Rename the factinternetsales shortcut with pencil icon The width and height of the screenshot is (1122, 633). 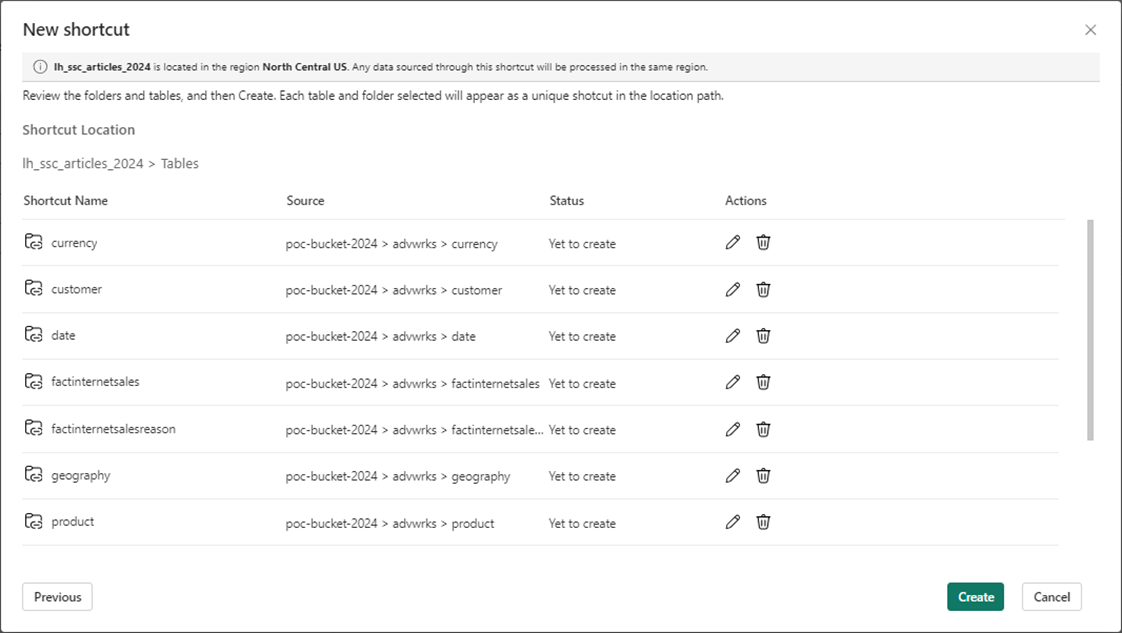pos(733,382)
